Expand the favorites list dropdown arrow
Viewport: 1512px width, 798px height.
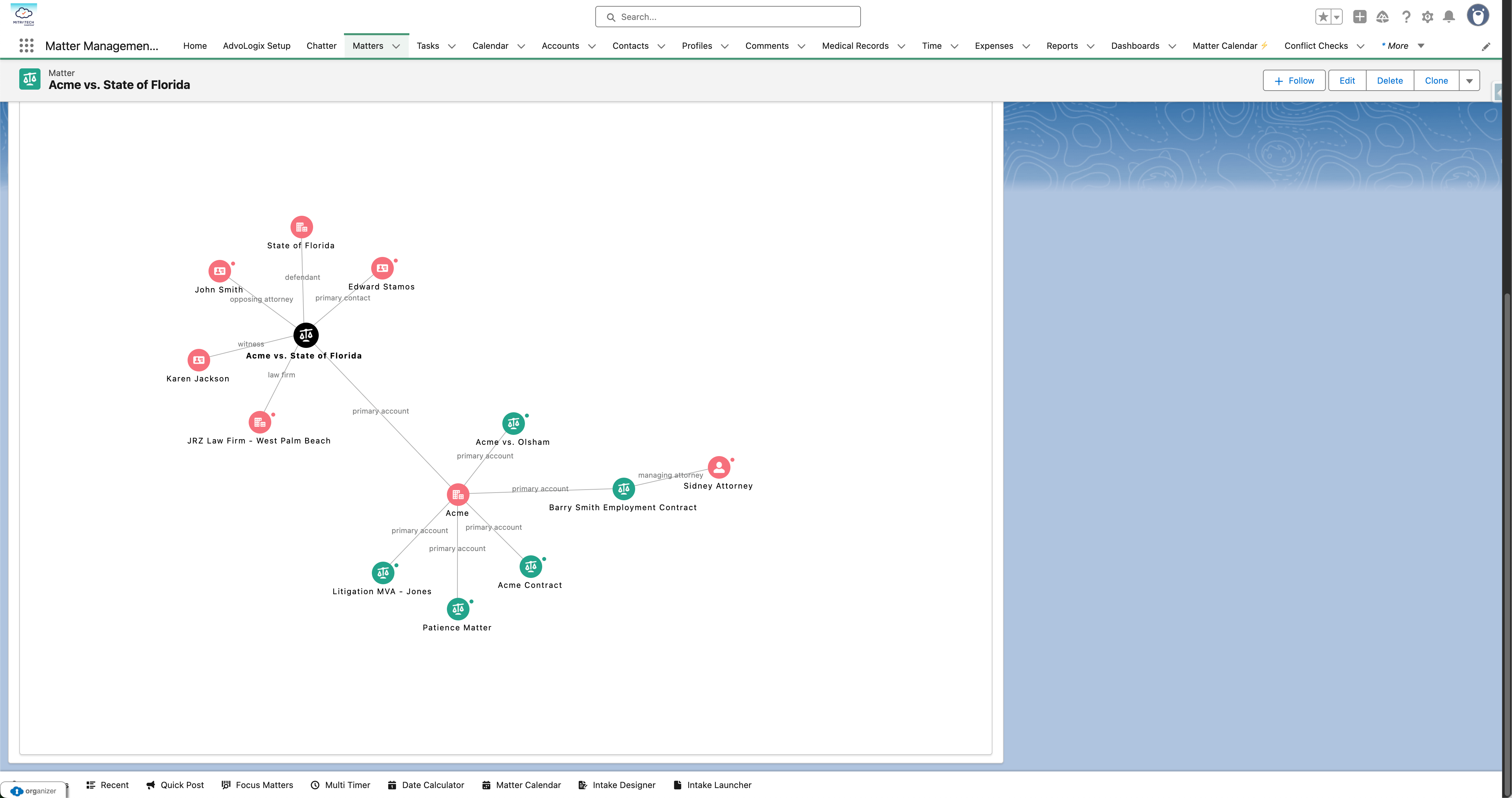(1336, 17)
